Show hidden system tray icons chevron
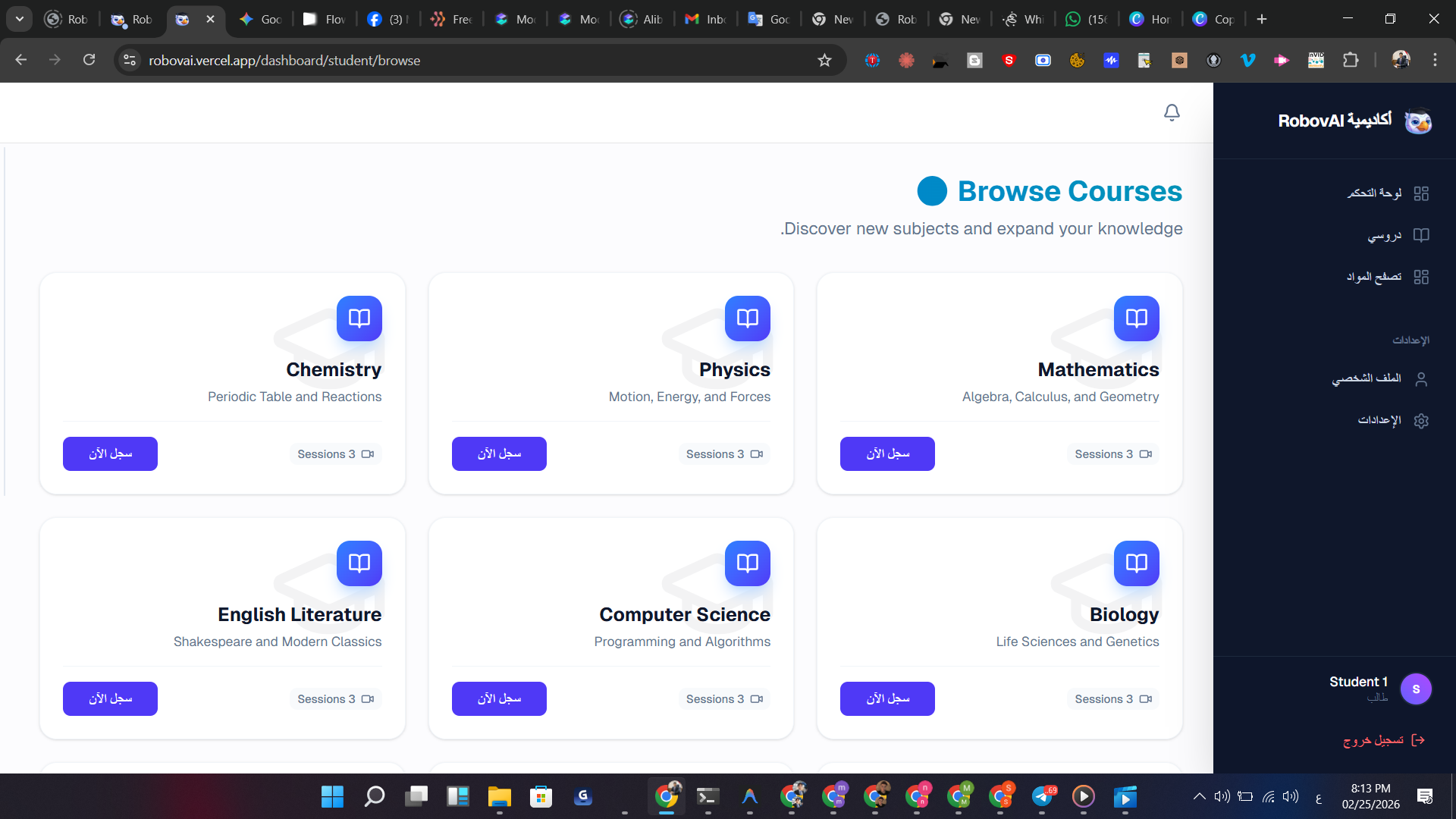The height and width of the screenshot is (819, 1456). click(1199, 796)
